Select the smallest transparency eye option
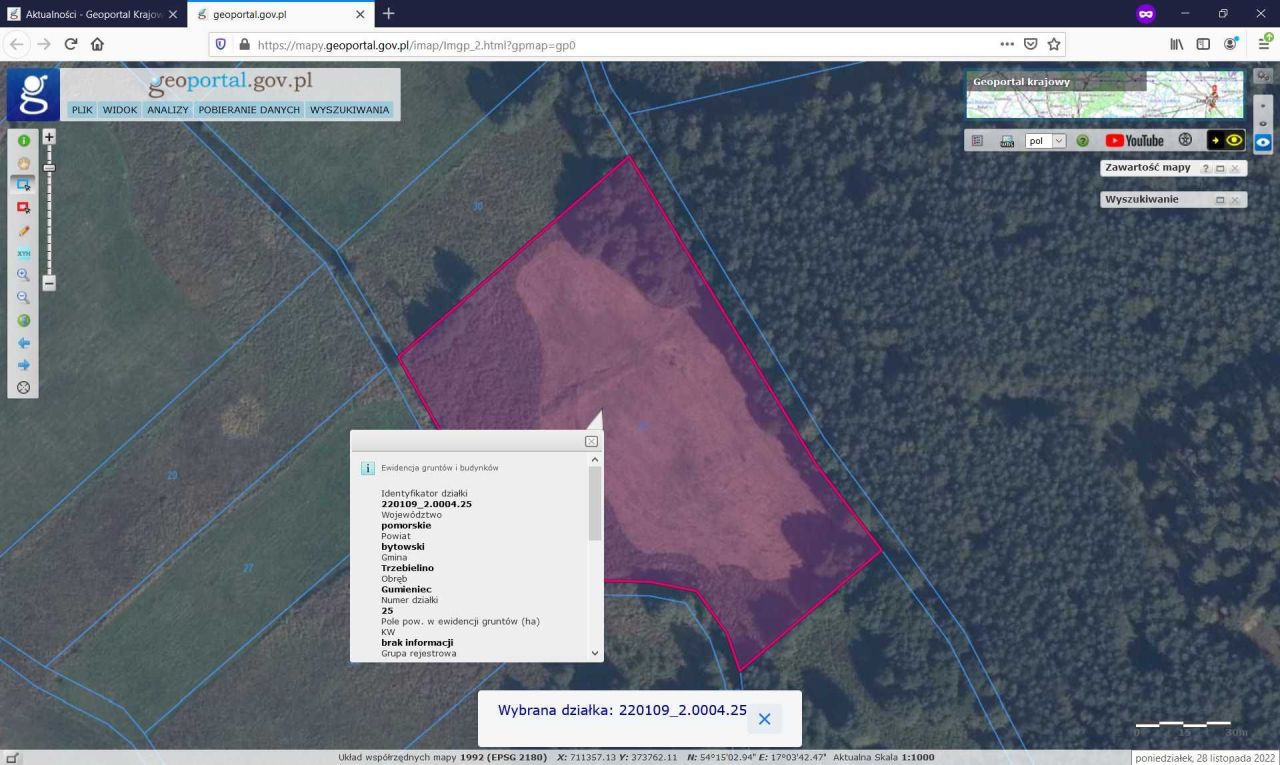Screen dimensions: 1280x765 pyautogui.click(x=1264, y=105)
